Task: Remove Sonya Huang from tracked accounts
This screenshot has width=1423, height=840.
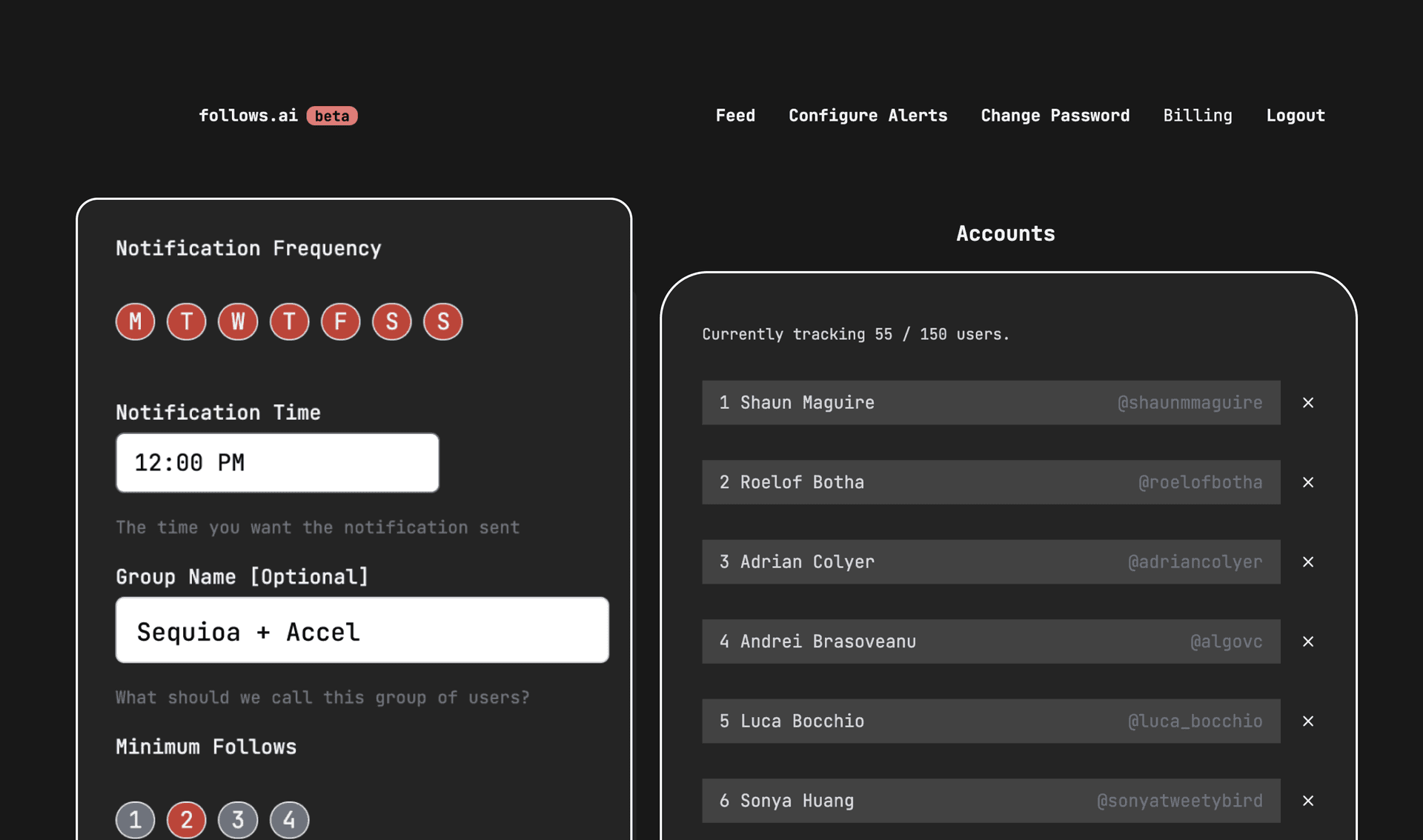Action: [1308, 801]
